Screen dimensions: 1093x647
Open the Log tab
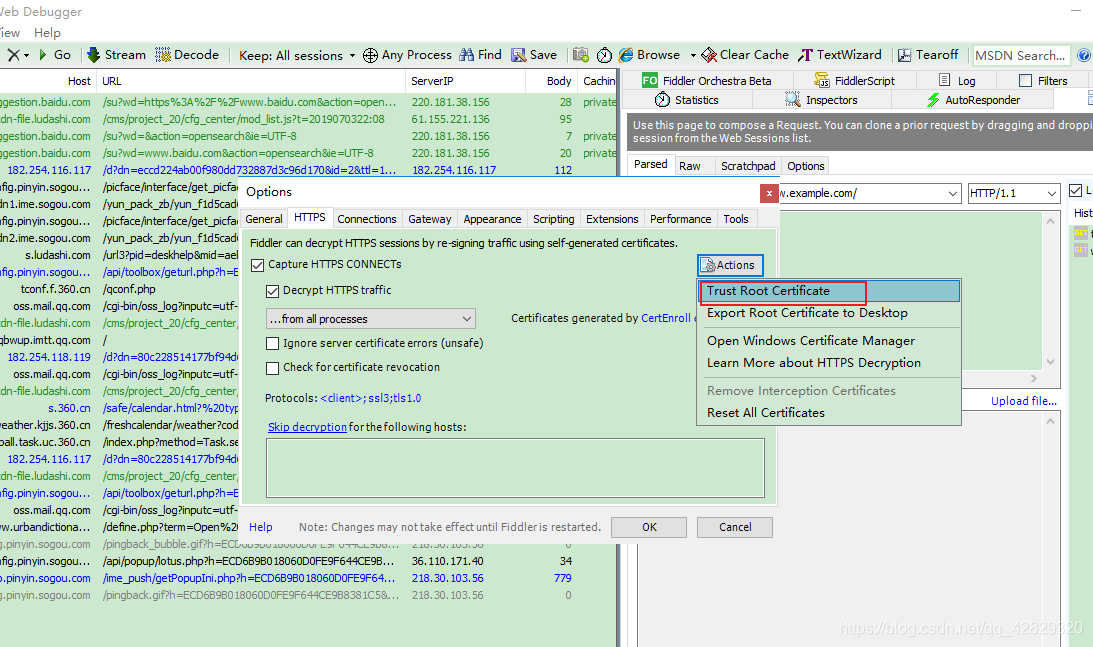957,81
